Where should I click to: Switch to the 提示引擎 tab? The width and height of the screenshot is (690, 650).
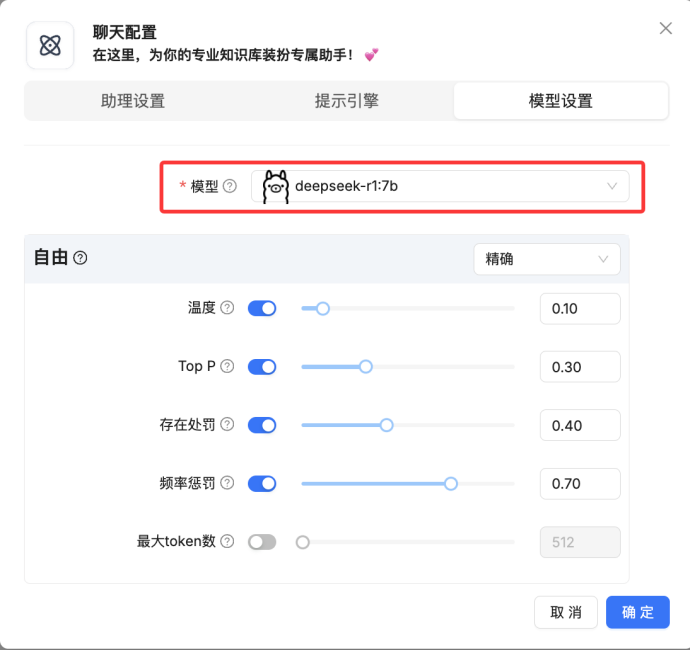347,101
